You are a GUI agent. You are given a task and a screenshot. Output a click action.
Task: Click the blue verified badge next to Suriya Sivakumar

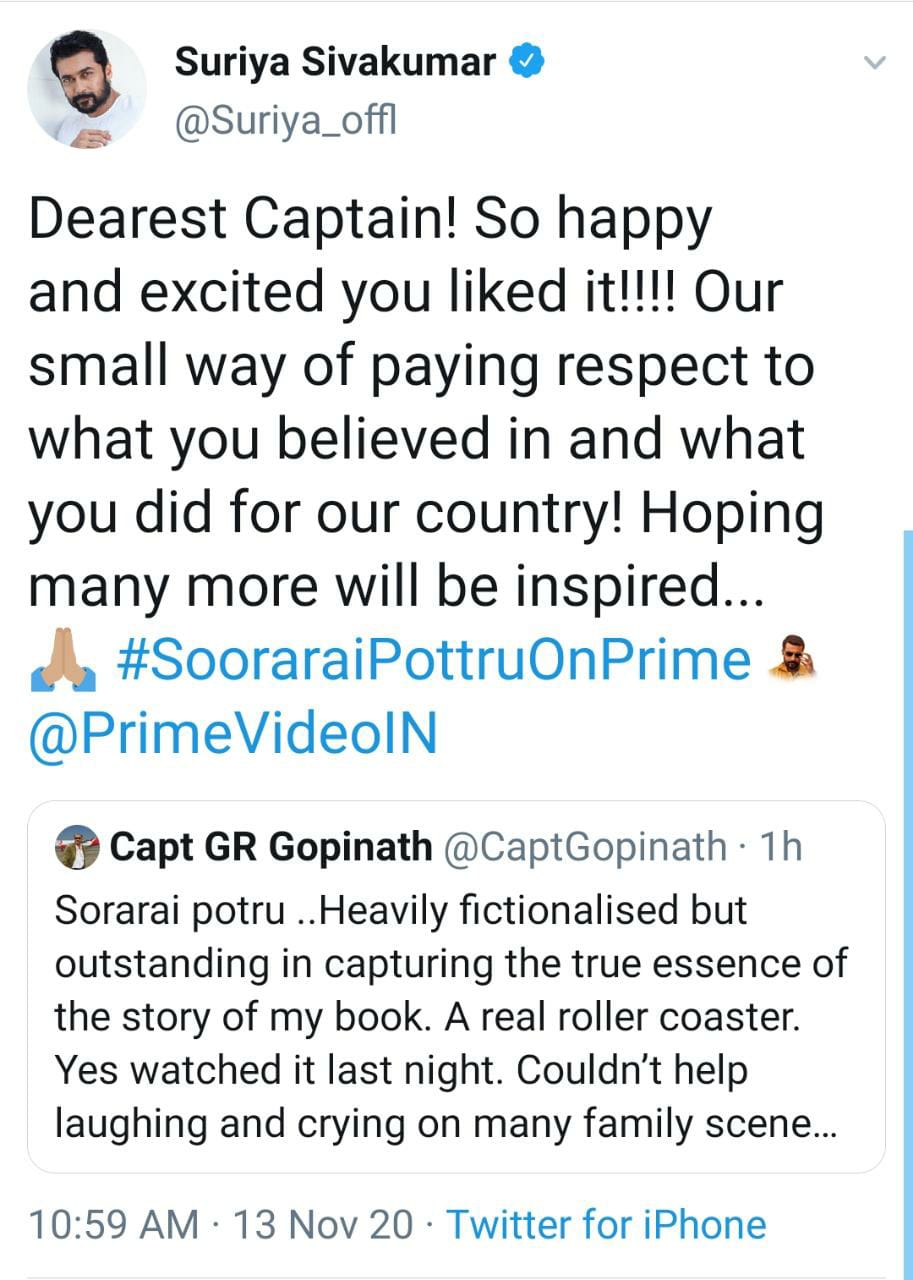click(524, 60)
